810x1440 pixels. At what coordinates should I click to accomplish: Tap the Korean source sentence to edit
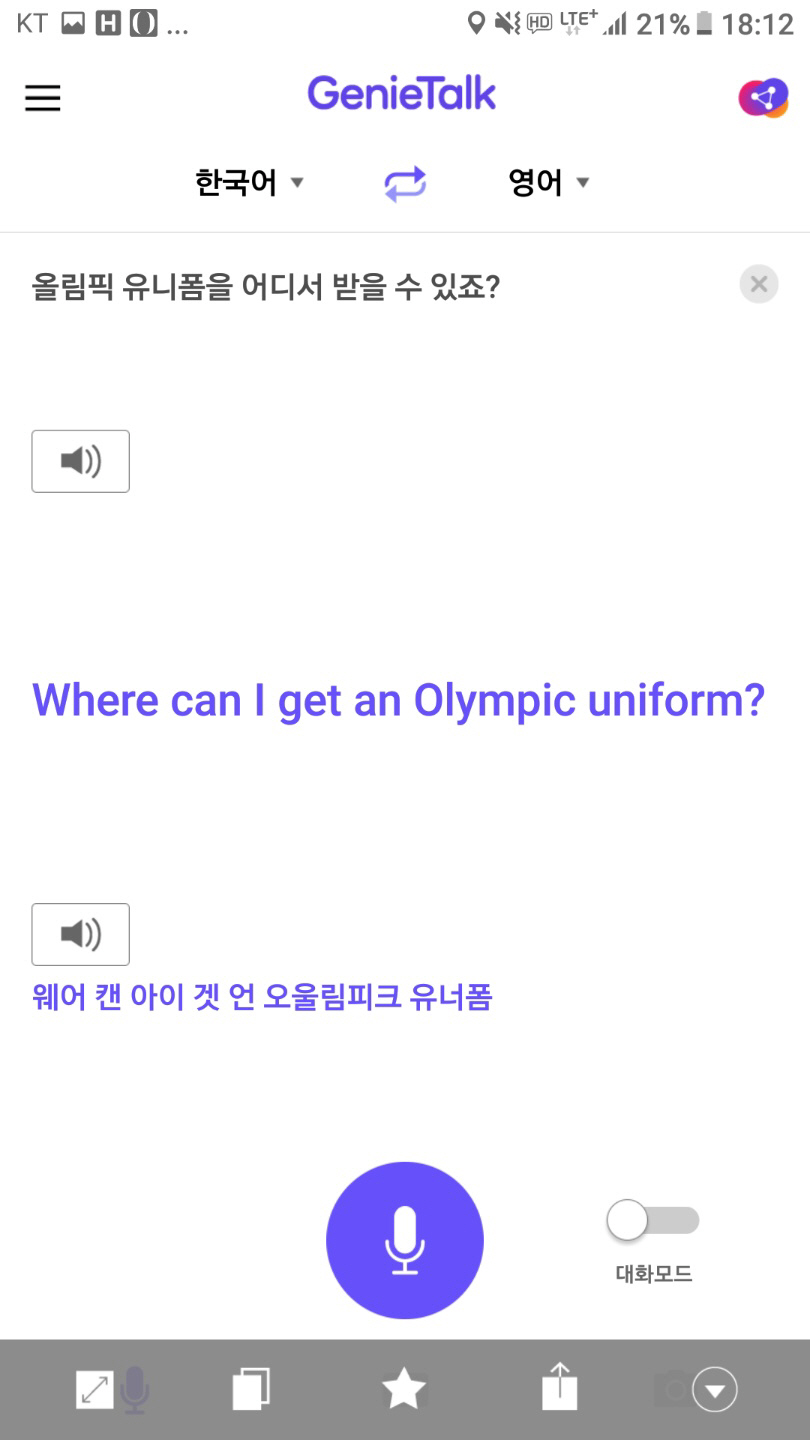point(266,288)
